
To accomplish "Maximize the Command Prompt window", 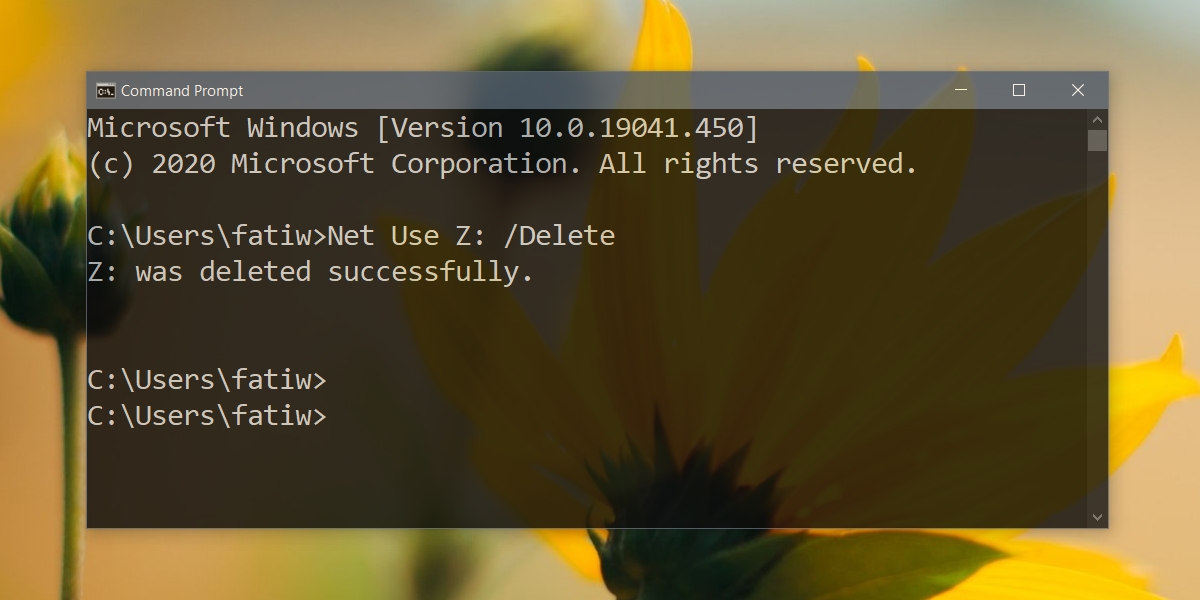I will 1019,90.
